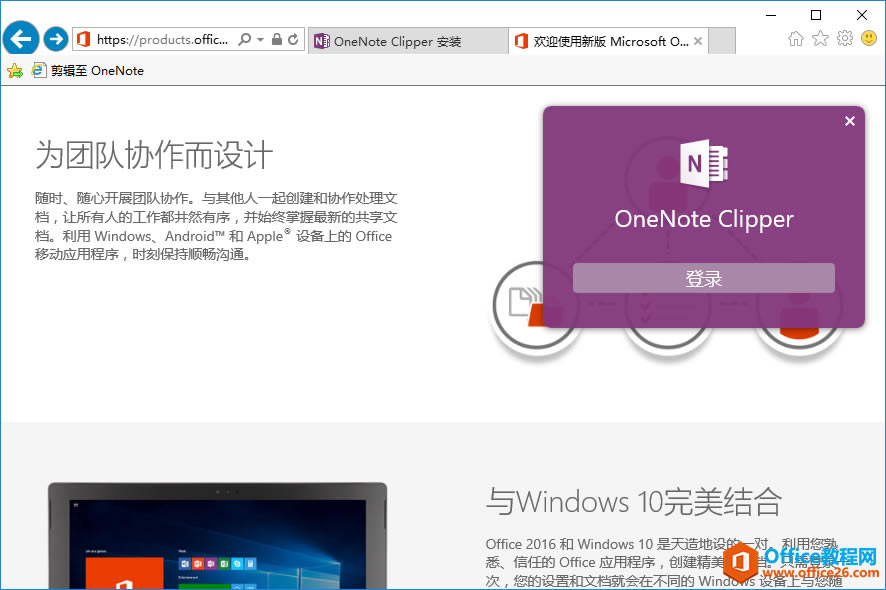Open the Home button
The image size is (886, 590).
(795, 38)
